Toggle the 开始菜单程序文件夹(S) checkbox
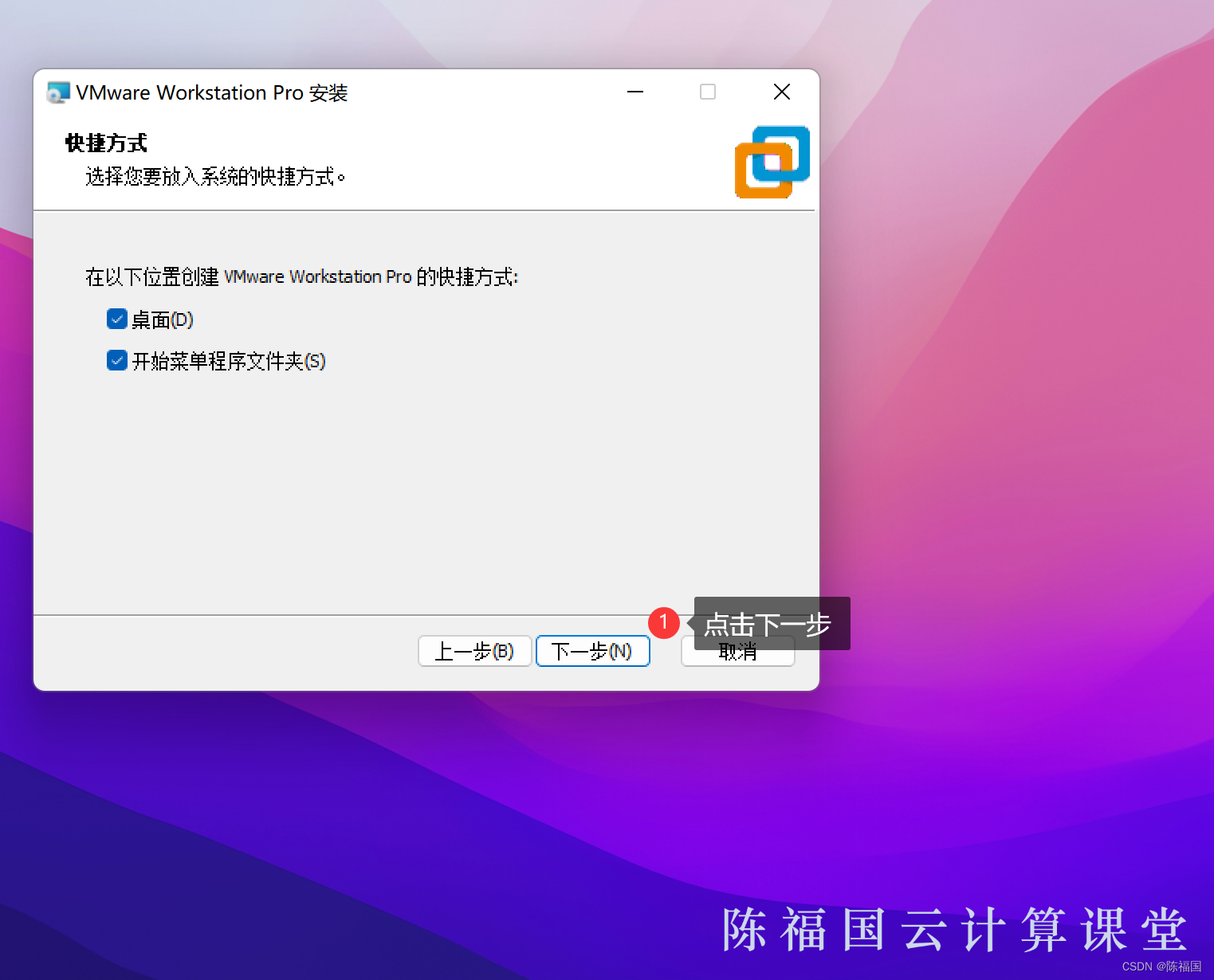Viewport: 1214px width, 980px height. click(x=117, y=361)
